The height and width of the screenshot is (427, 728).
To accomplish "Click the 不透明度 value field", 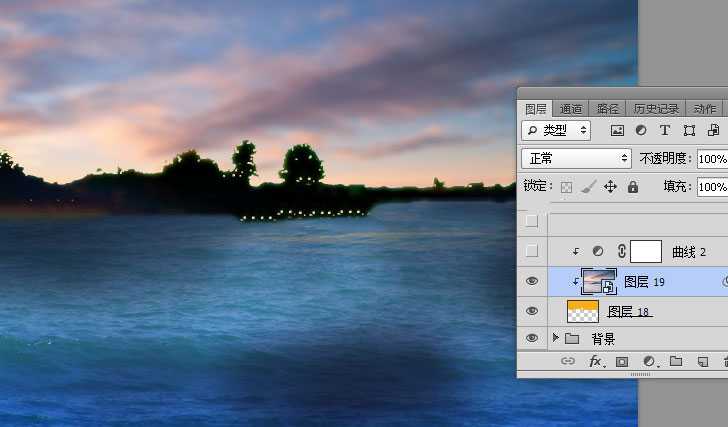I will coord(712,159).
